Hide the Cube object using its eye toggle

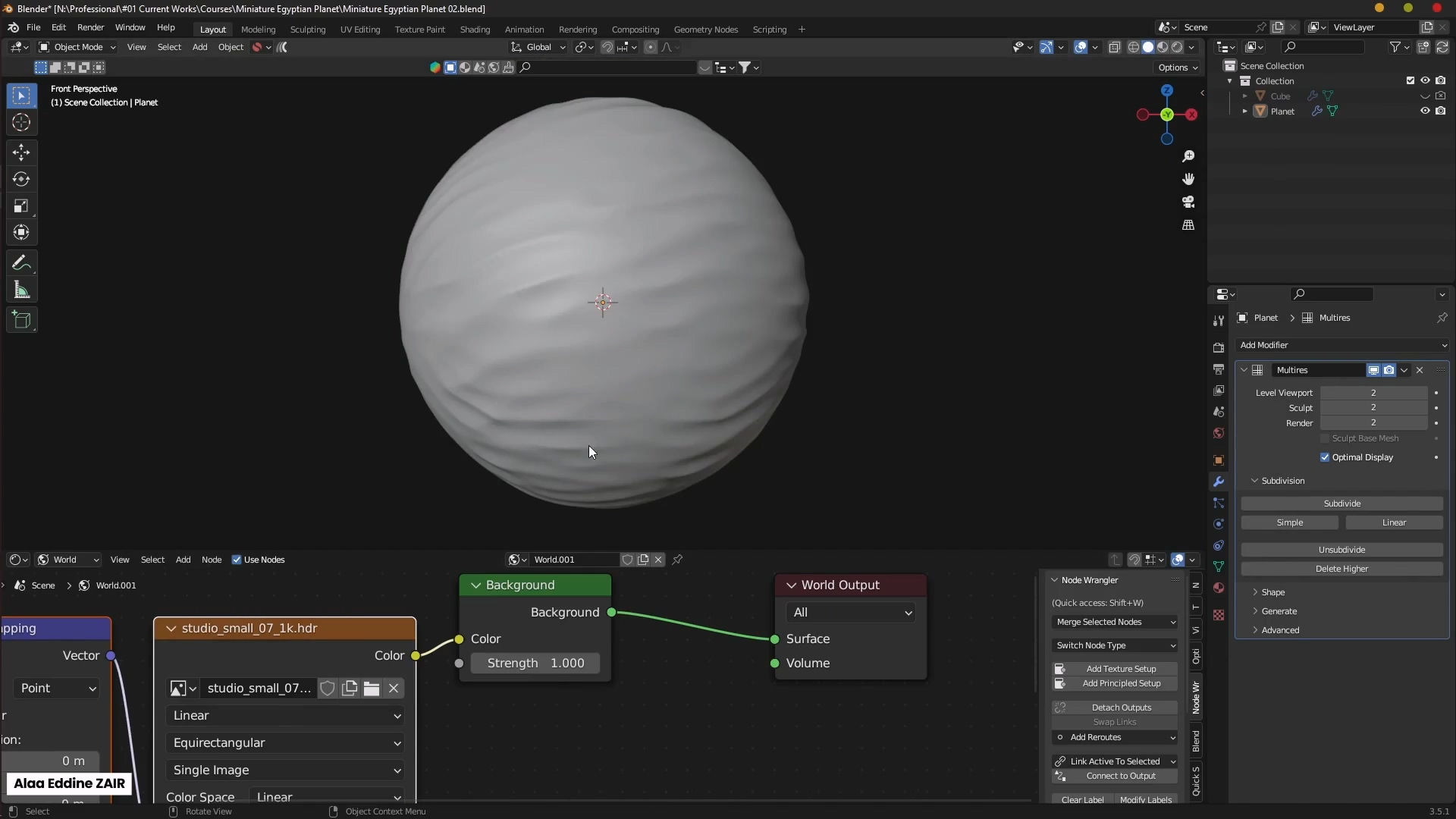click(1425, 96)
